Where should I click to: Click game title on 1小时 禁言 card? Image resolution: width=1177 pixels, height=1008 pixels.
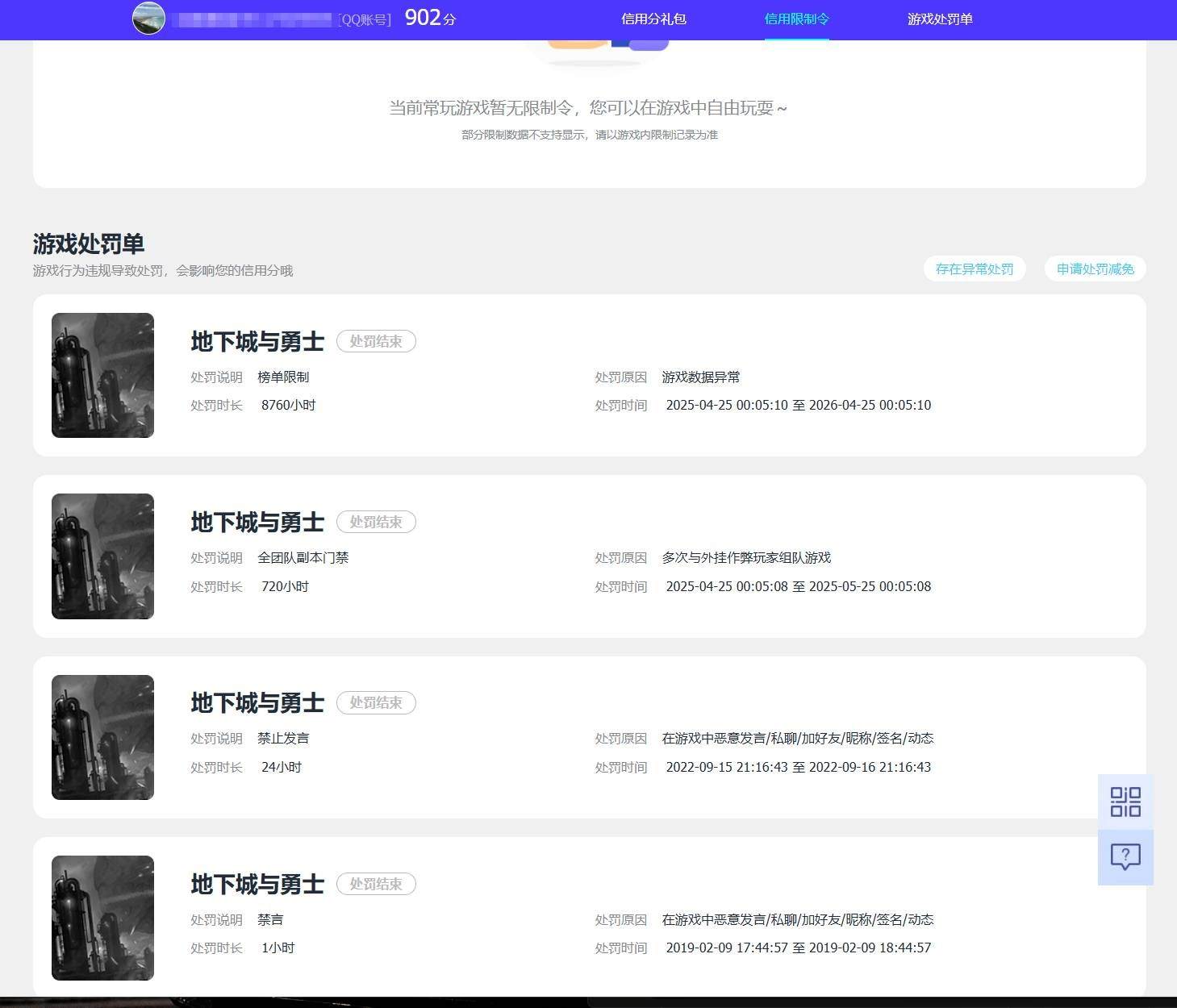click(x=257, y=884)
